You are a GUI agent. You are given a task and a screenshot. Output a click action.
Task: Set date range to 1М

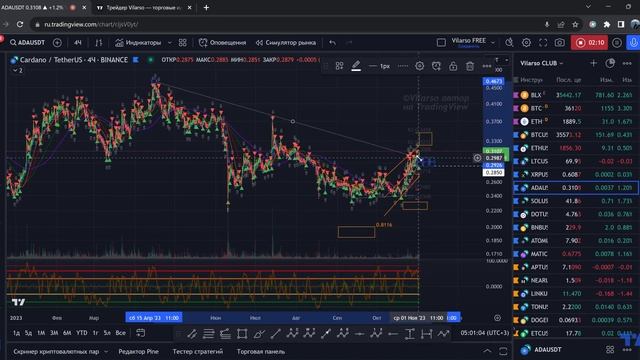[x=41, y=333]
